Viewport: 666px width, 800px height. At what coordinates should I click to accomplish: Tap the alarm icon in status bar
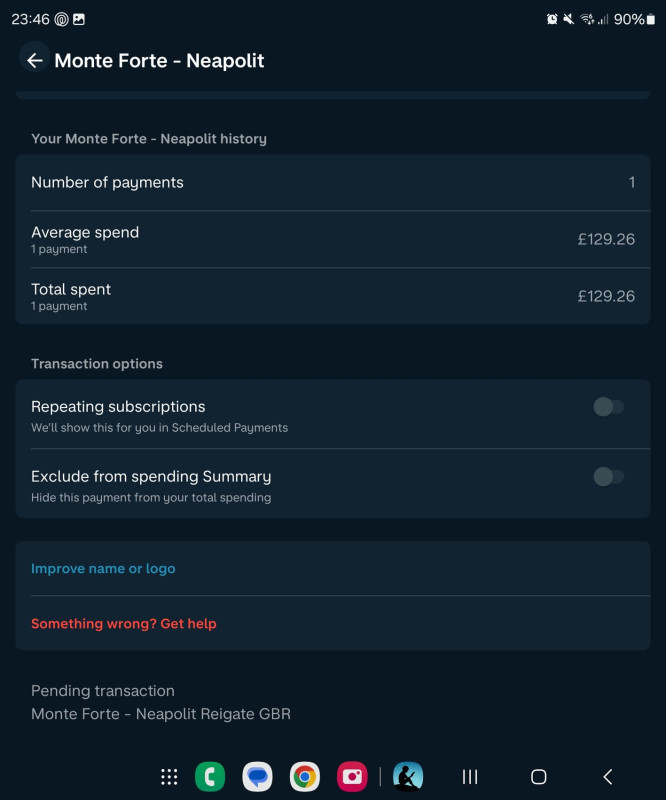[x=552, y=19]
